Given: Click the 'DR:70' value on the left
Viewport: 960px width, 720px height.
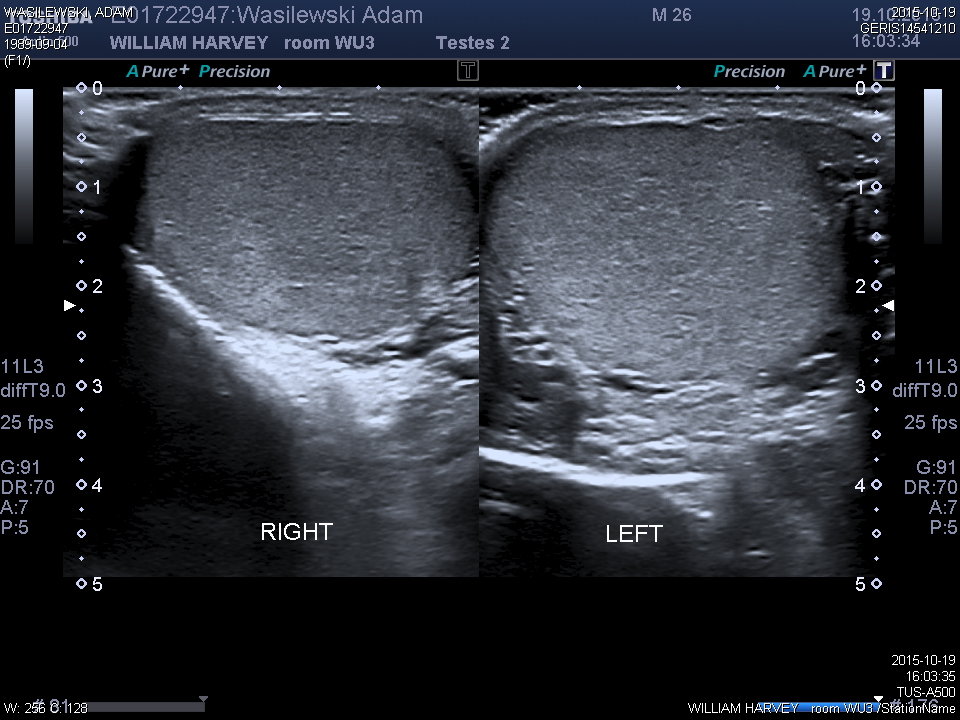Looking at the screenshot, I should tap(28, 487).
